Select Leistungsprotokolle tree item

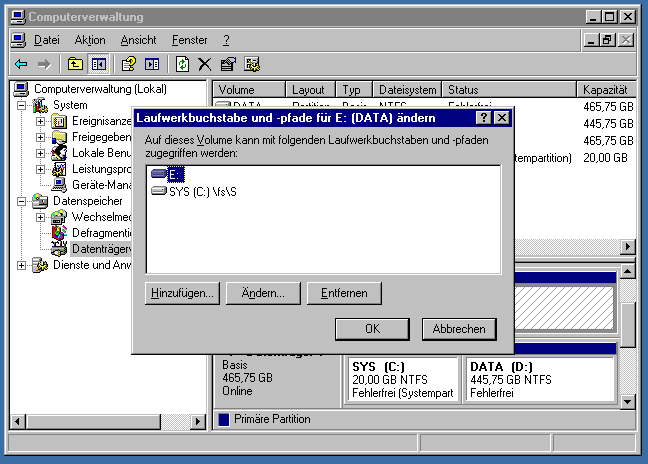coord(101,169)
